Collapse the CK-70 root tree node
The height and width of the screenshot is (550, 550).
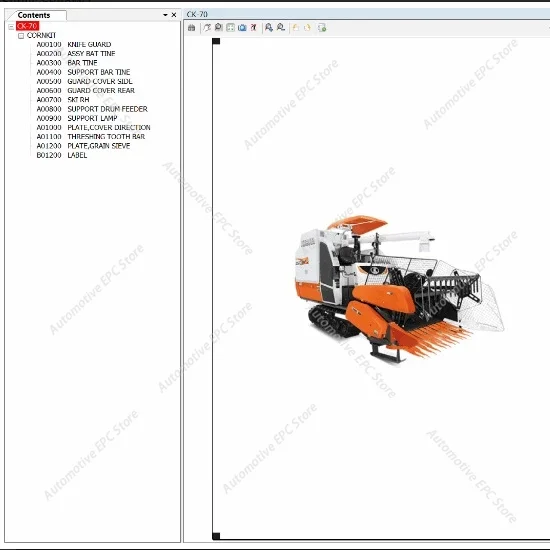[x=11, y=26]
